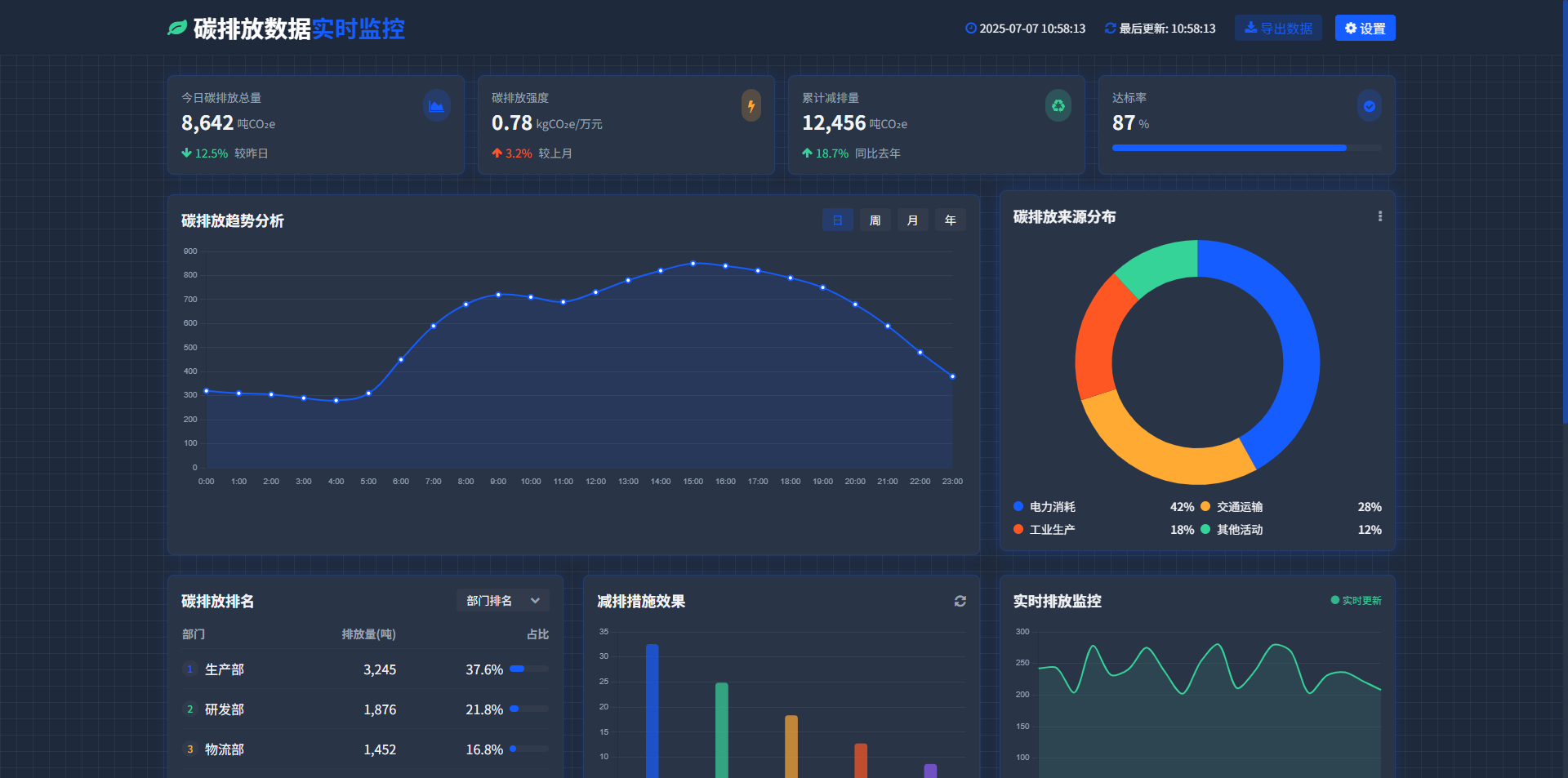
Task: Click the 37.6% share bar
Action: click(x=529, y=669)
